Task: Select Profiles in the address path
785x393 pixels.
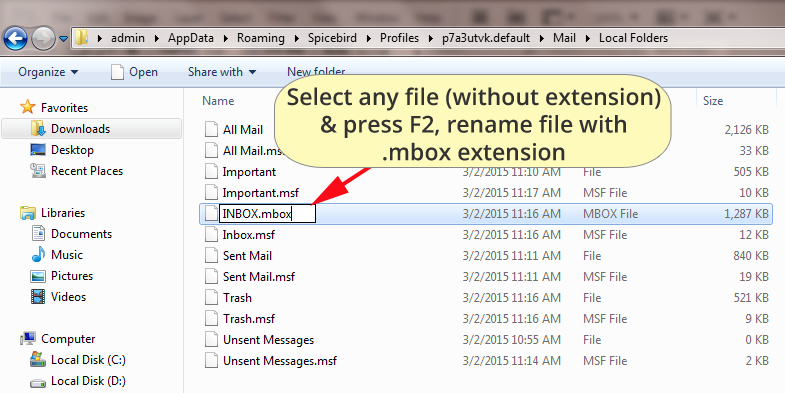Action: tap(399, 38)
